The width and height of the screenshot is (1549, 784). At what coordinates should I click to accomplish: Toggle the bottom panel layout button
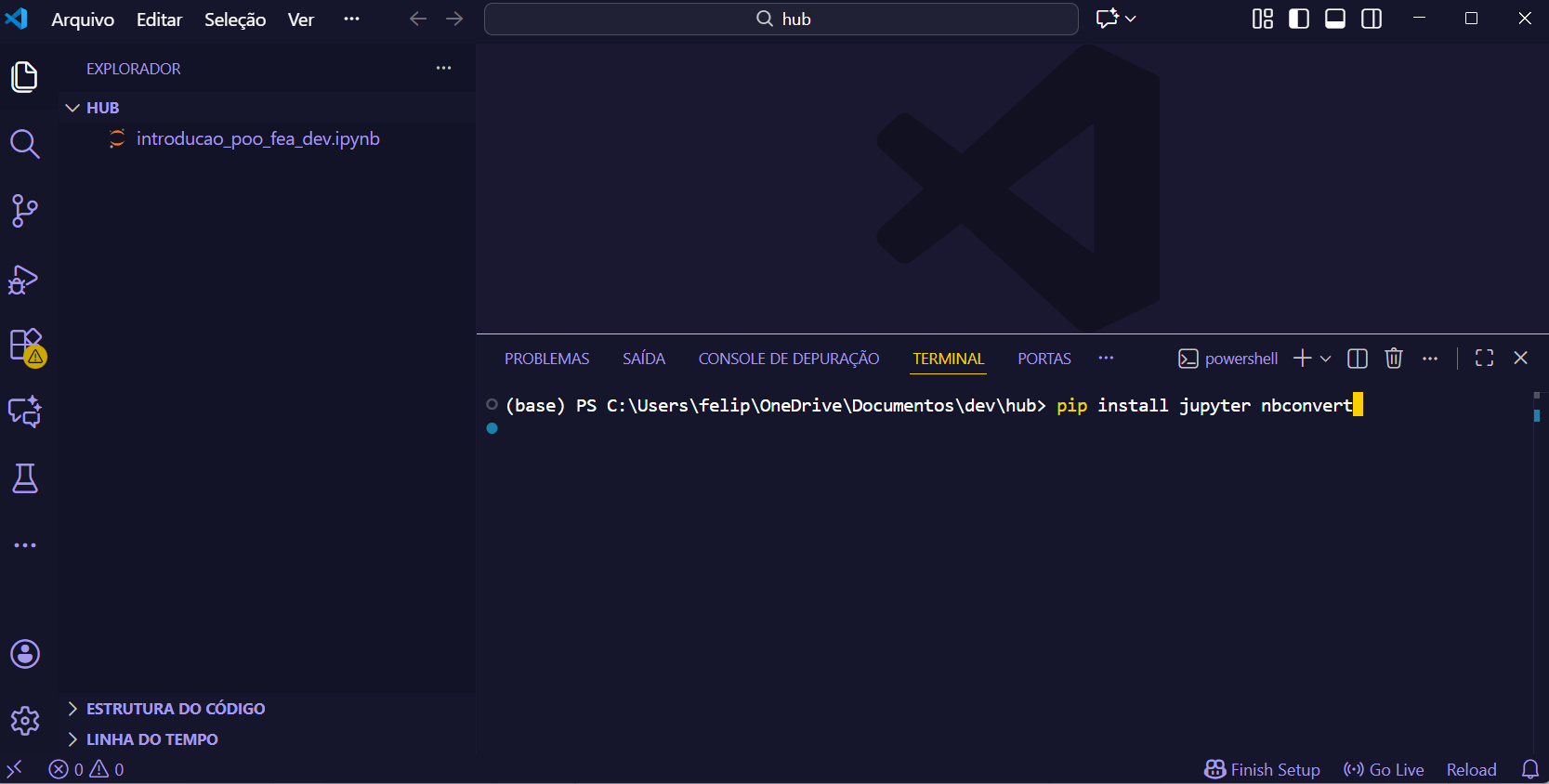click(x=1334, y=19)
